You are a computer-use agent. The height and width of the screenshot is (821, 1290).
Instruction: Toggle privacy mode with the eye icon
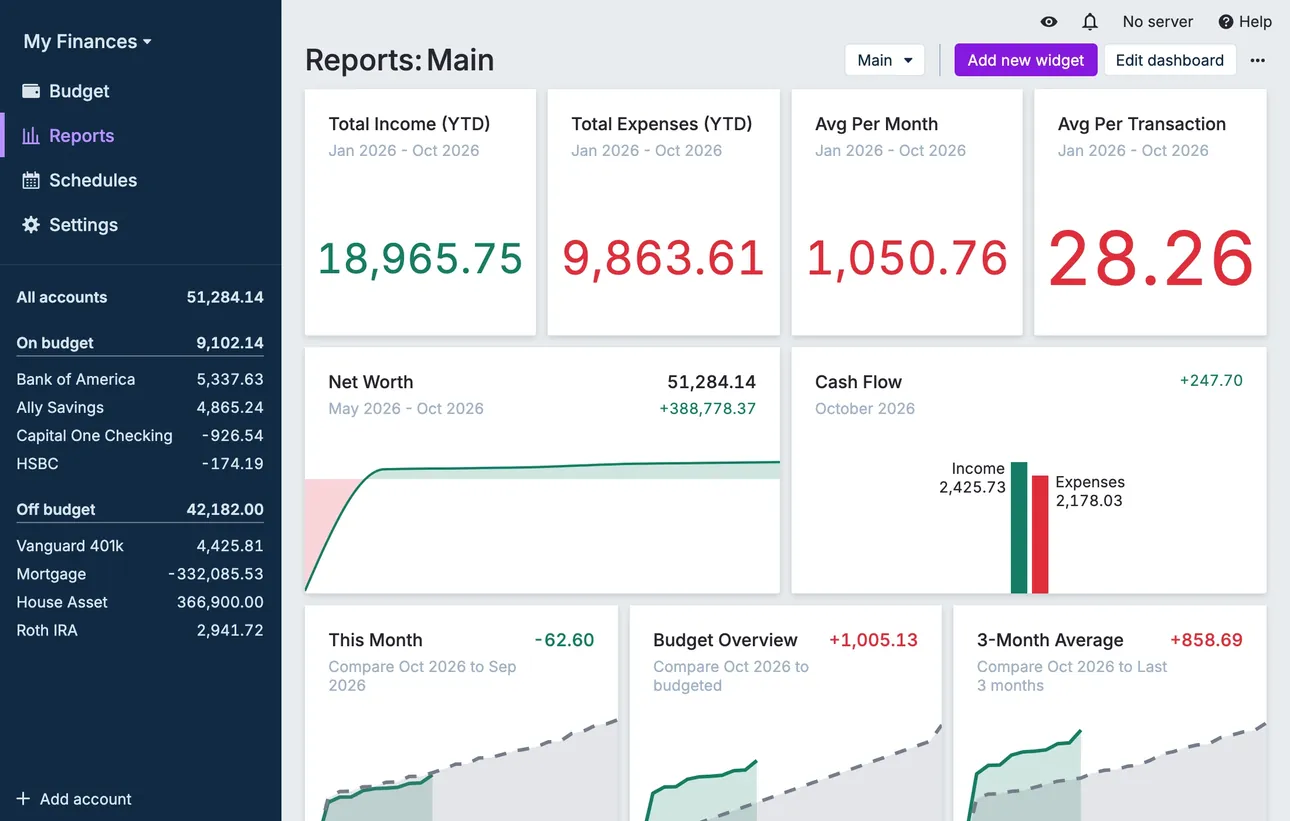[x=1049, y=22]
